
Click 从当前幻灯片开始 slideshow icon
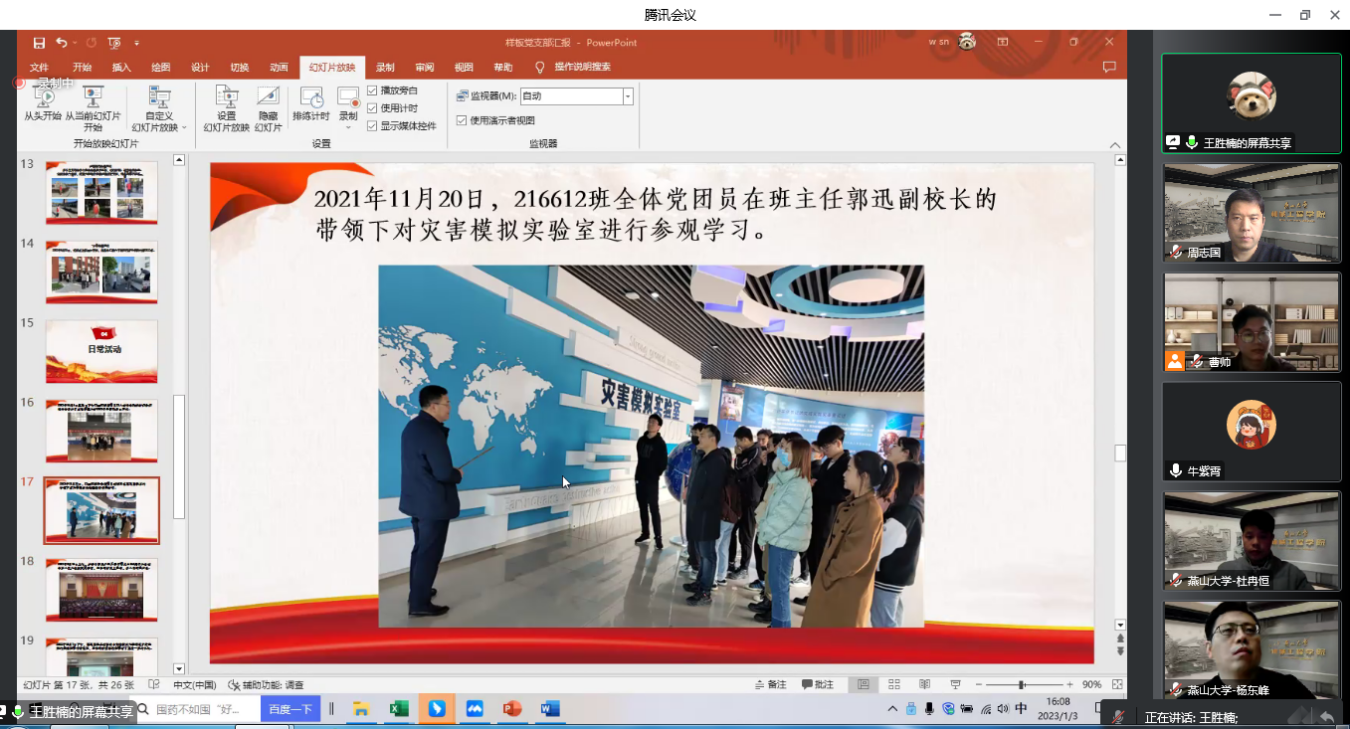(93, 98)
